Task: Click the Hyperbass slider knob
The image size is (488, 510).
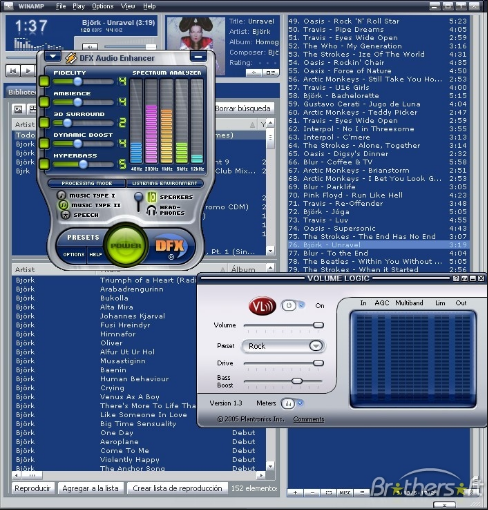Action: tap(83, 164)
